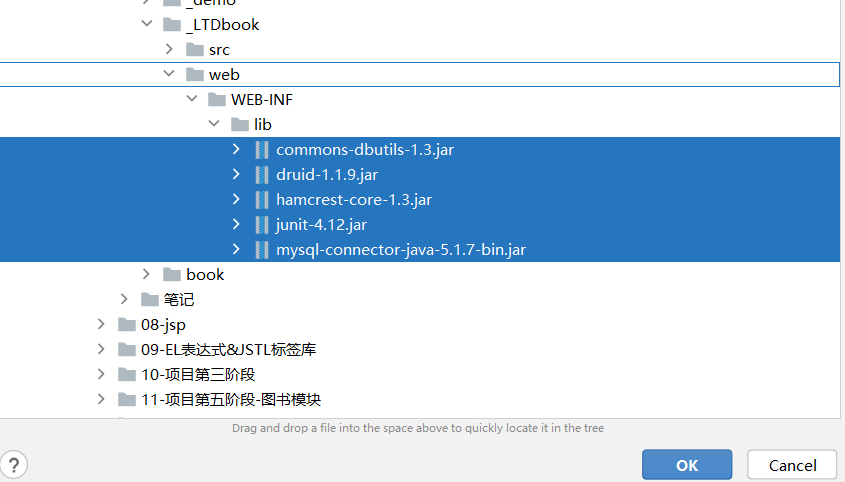Screen dimensions: 845x482
Task: Select the src row label
Action: (x=219, y=50)
